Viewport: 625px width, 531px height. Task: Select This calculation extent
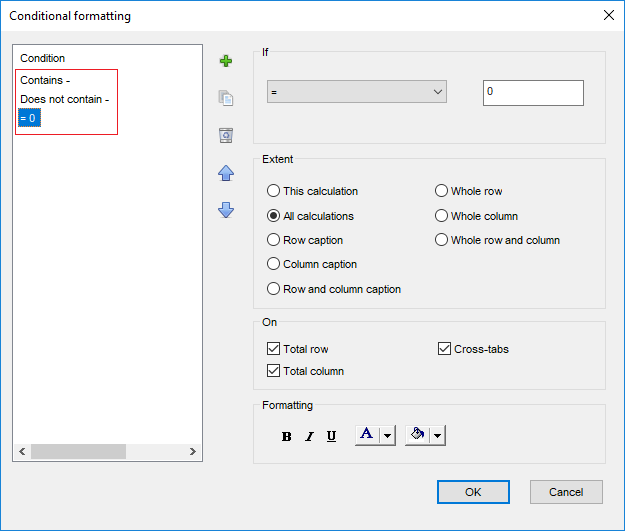pos(312,191)
